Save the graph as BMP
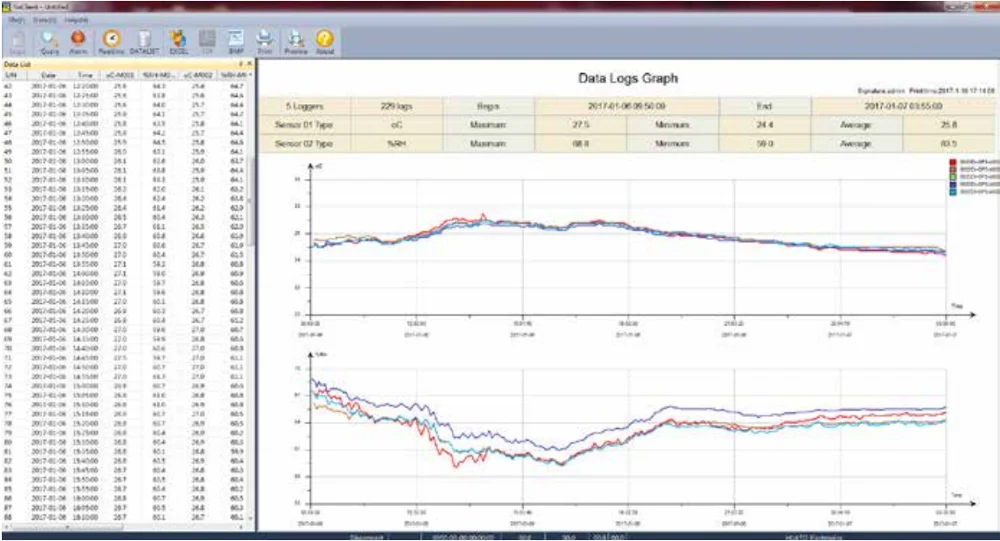 235,43
